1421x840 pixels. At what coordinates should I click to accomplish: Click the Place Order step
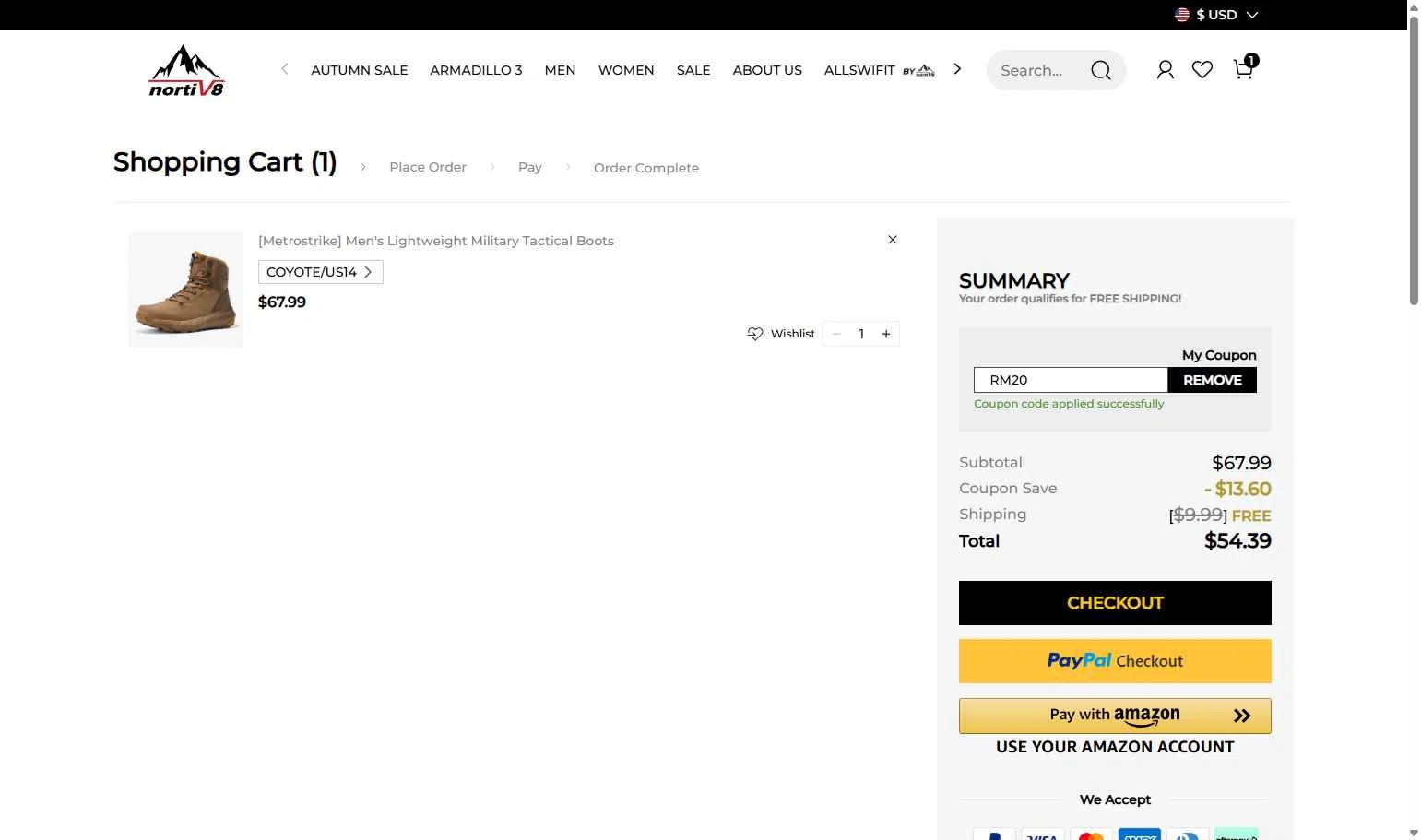pos(428,167)
